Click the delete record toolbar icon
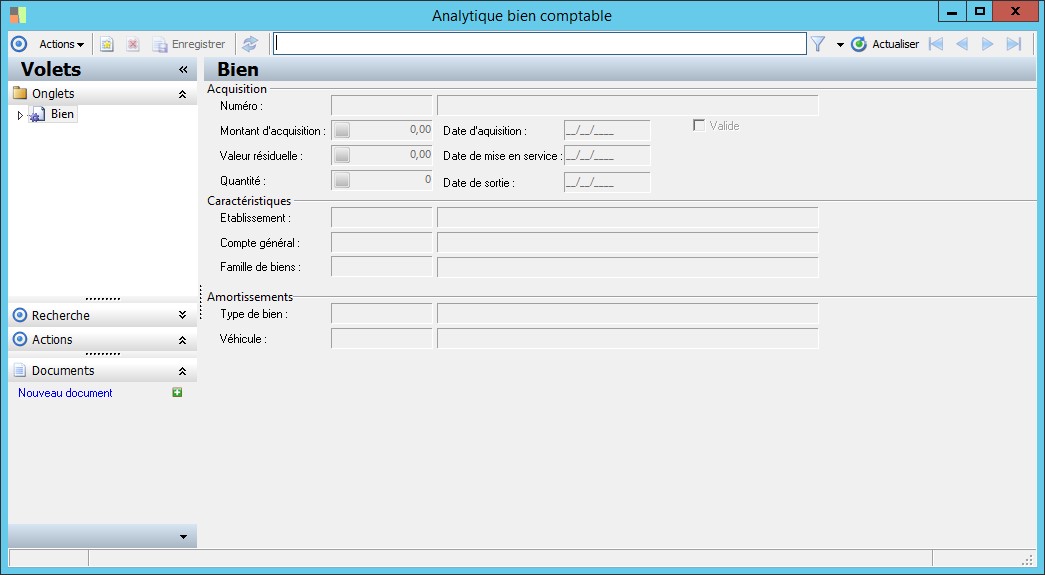This screenshot has width=1045, height=575. pyautogui.click(x=133, y=44)
